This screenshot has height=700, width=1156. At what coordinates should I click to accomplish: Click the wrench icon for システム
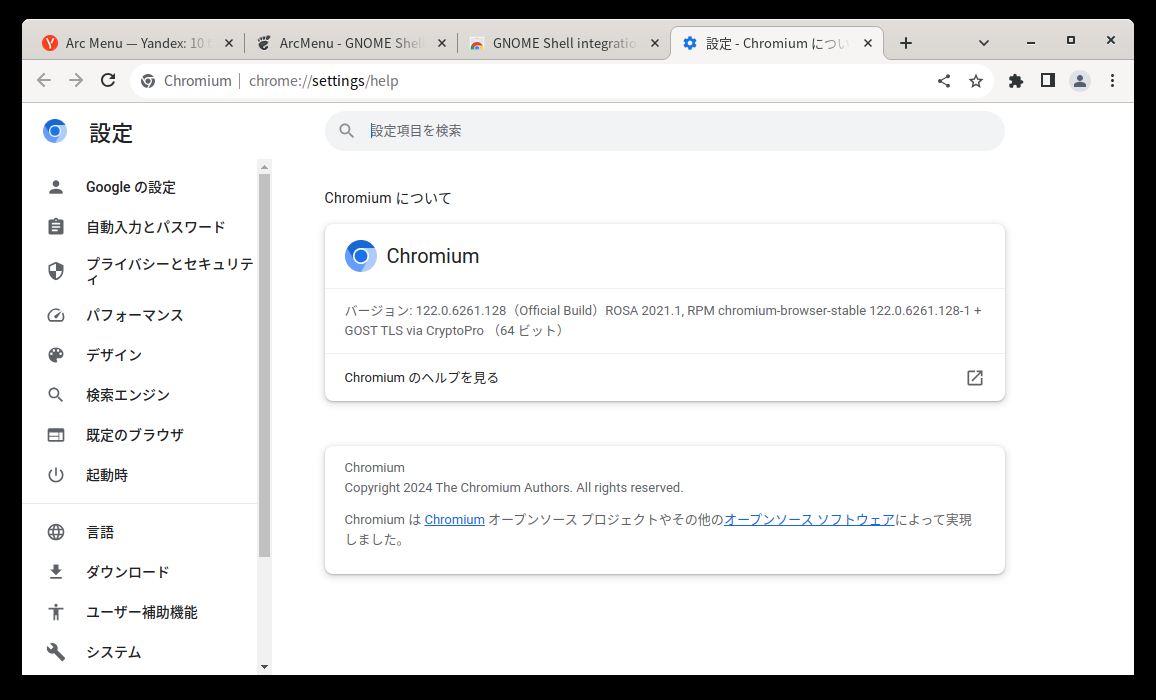tap(56, 652)
